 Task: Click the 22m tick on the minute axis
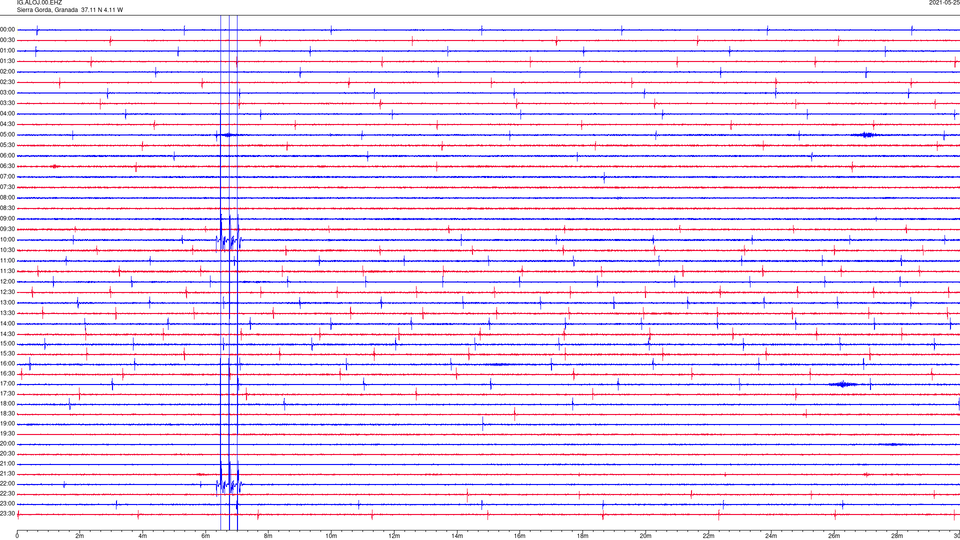[x=708, y=536]
